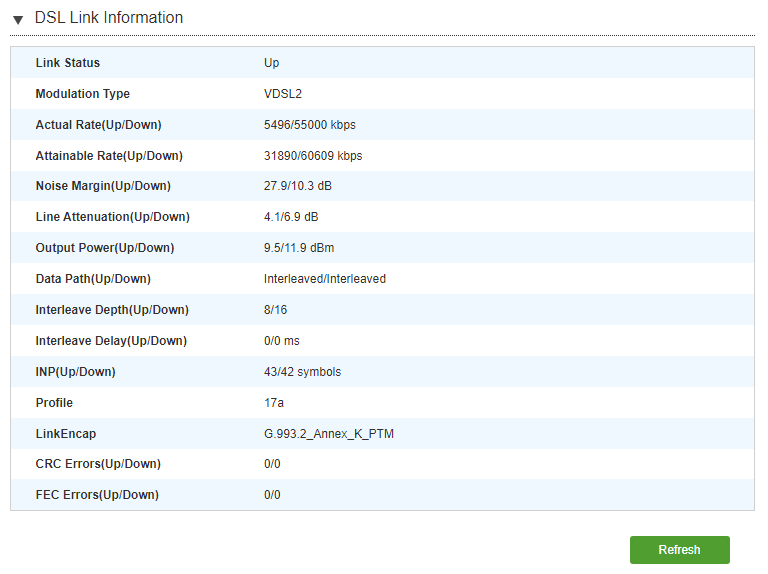Select the Output Power(Up/Down) label

(x=105, y=248)
